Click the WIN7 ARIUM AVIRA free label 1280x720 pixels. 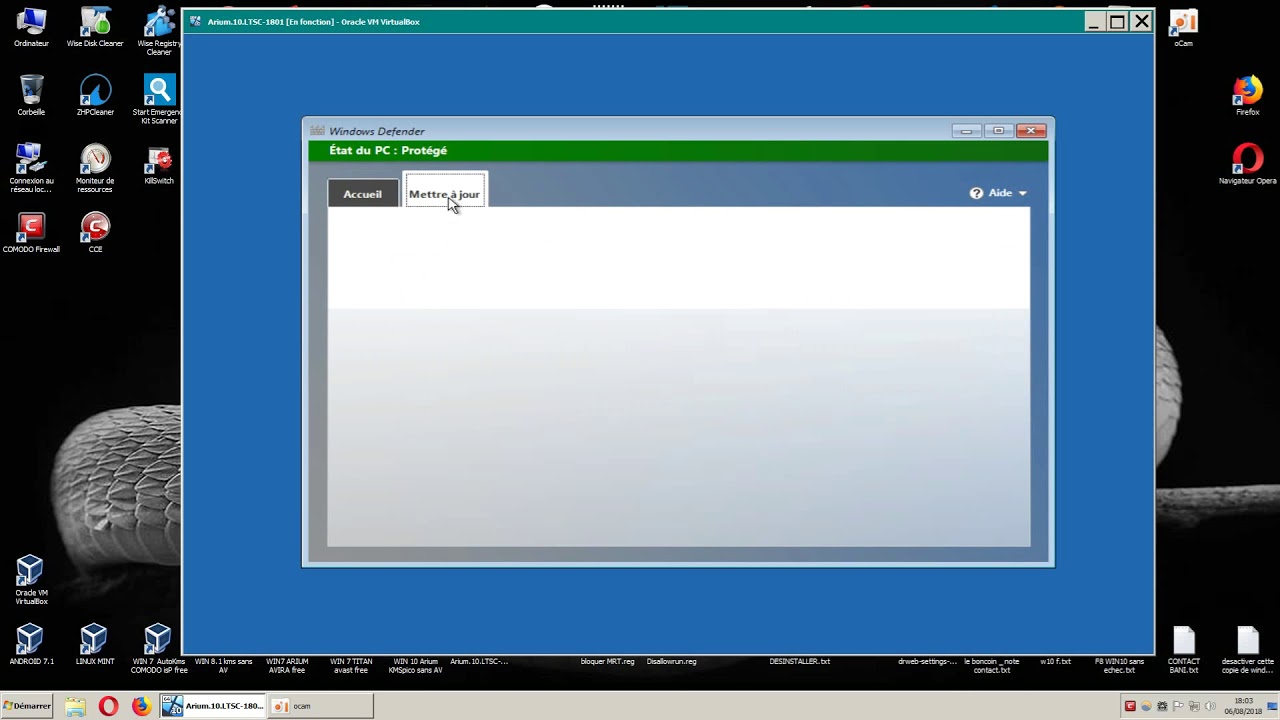pyautogui.click(x=287, y=665)
